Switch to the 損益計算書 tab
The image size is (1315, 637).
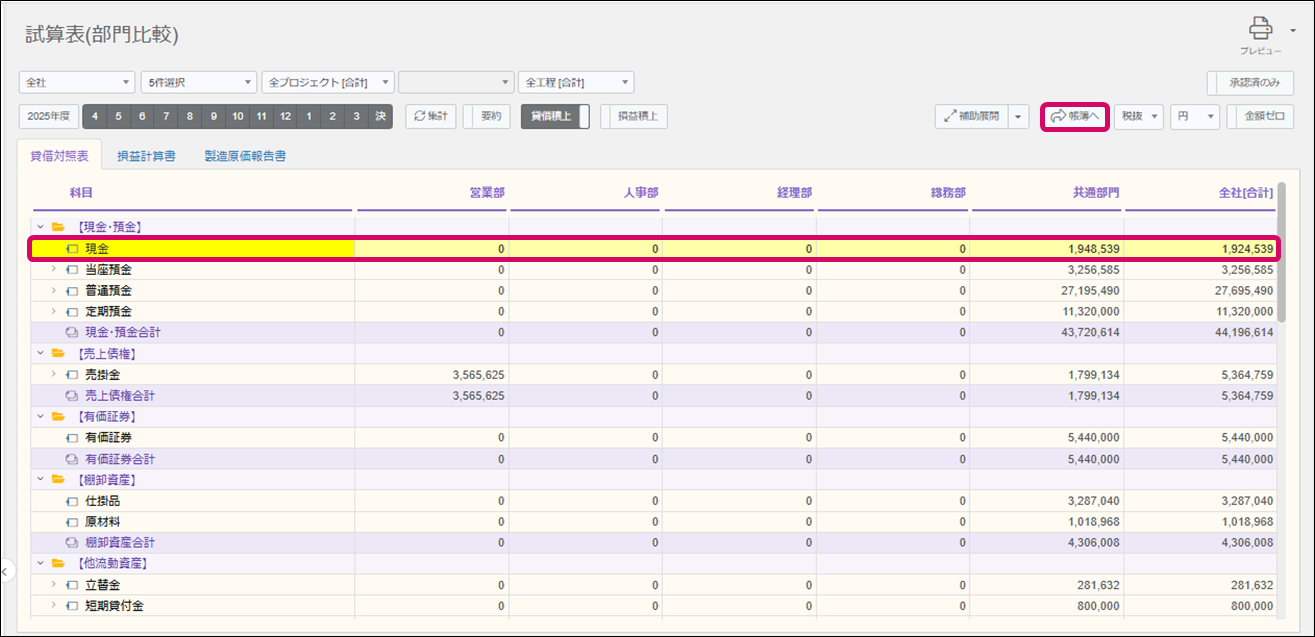146,156
